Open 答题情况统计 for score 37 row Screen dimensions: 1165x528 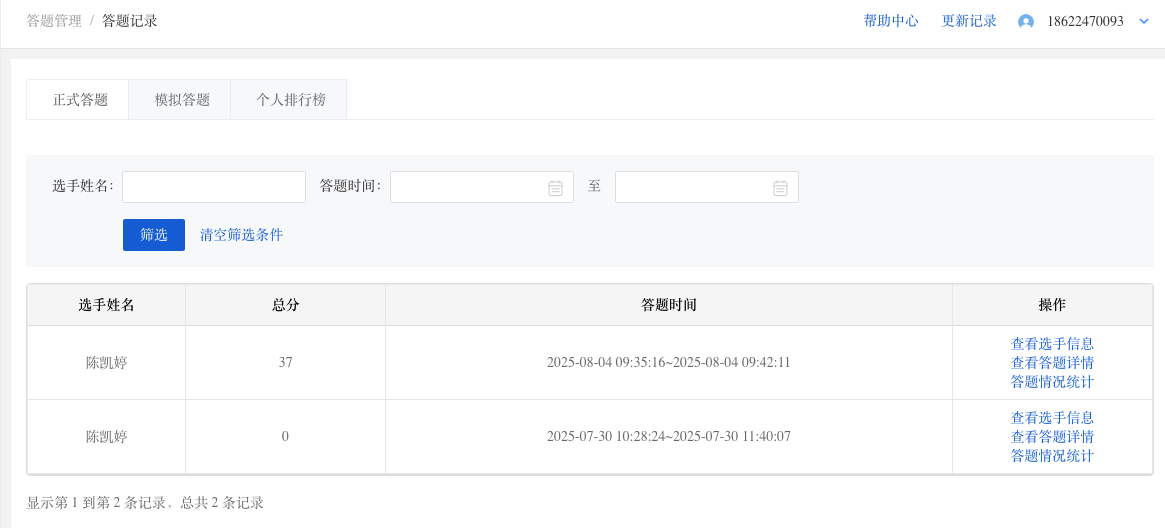tap(1052, 382)
